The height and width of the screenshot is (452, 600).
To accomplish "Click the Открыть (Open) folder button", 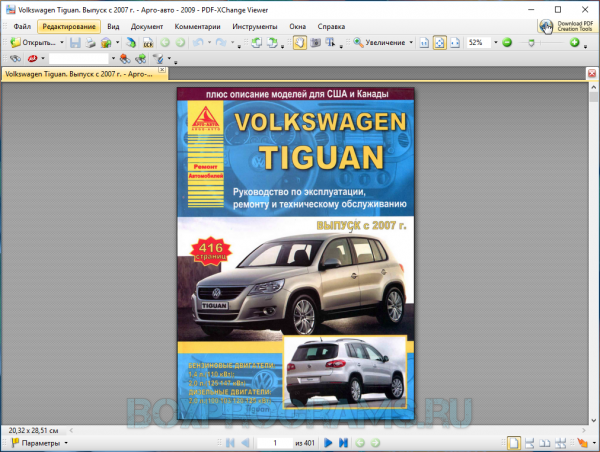I will pyautogui.click(x=33, y=42).
